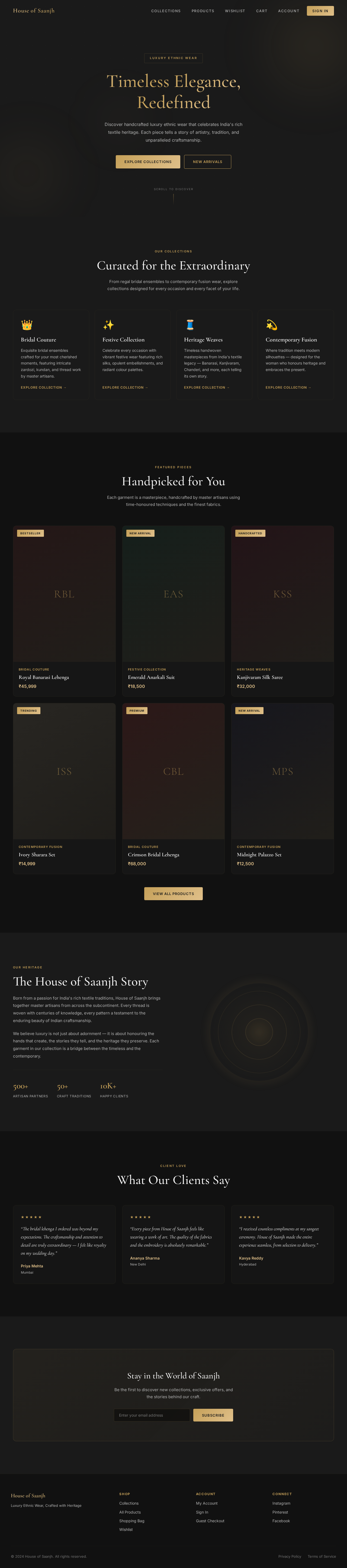Open footer My Account link
The height and width of the screenshot is (1568, 347).
pyautogui.click(x=207, y=1504)
